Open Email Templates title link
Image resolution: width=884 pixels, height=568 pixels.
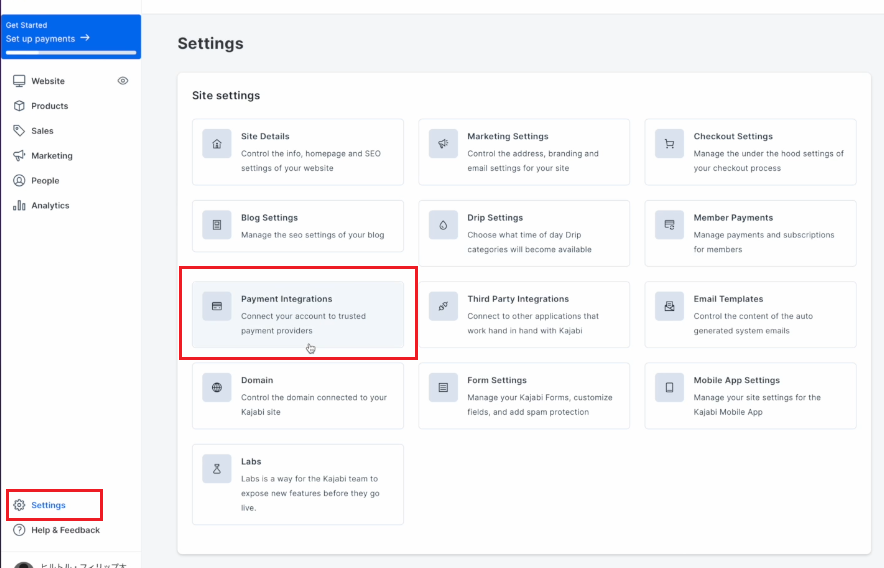tap(728, 299)
